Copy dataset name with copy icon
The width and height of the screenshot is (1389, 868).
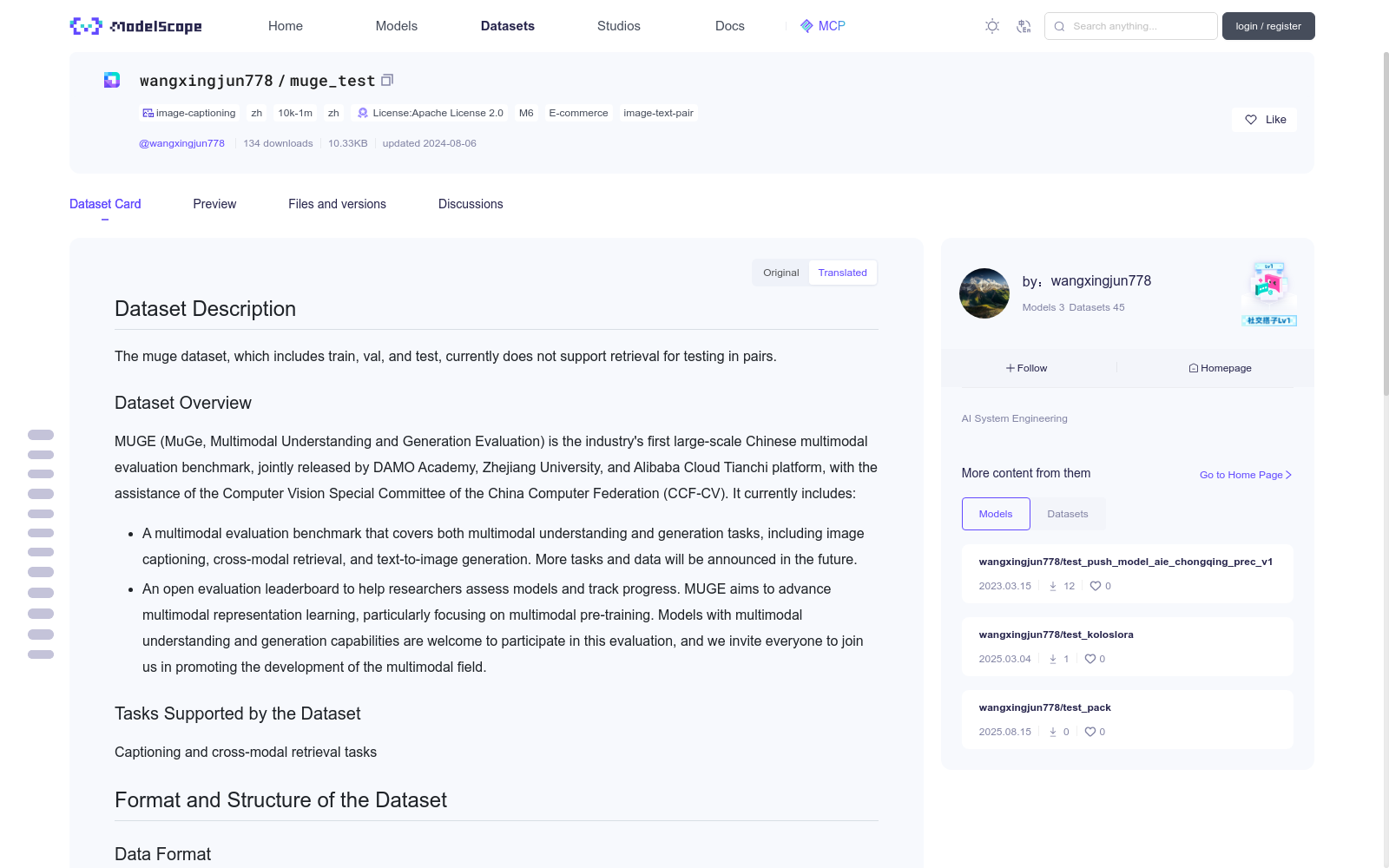tap(387, 80)
